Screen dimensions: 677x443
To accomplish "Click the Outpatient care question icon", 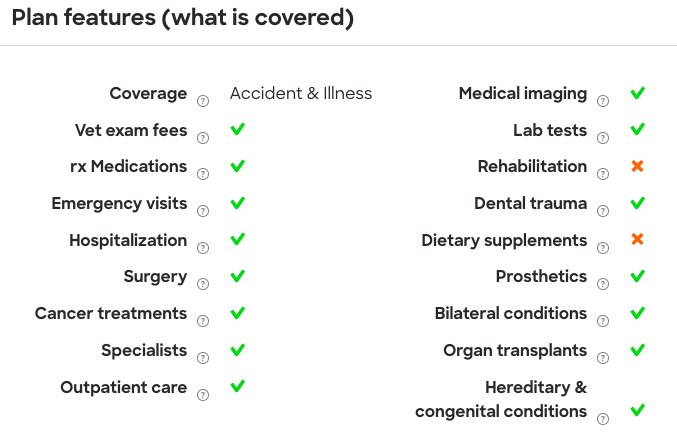I will [203, 395].
